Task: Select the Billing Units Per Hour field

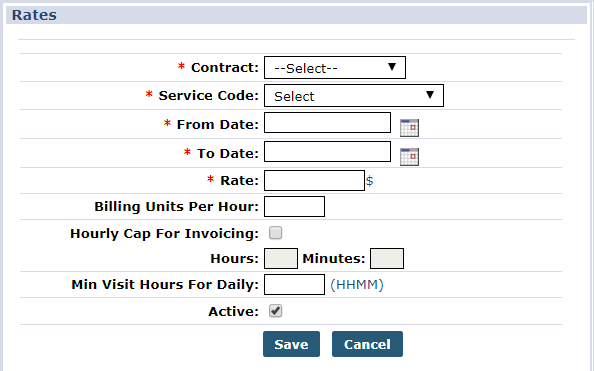Action: pyautogui.click(x=294, y=207)
